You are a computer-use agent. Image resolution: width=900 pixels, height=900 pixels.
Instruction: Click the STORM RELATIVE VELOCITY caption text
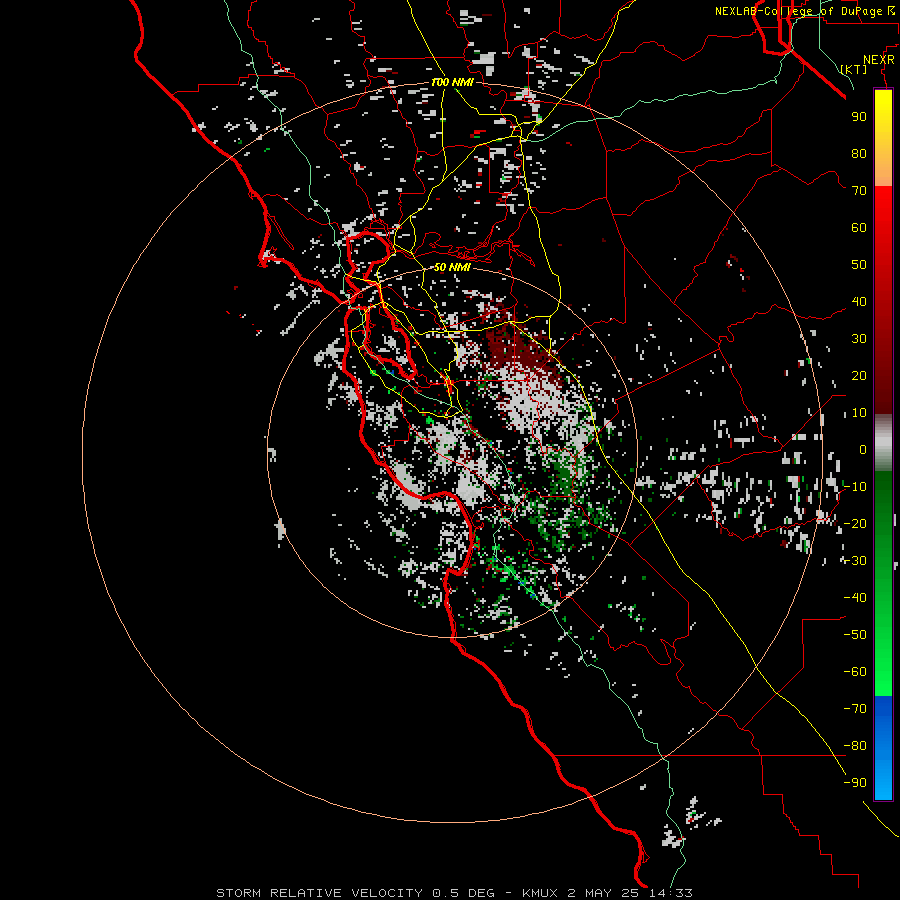coord(320,893)
